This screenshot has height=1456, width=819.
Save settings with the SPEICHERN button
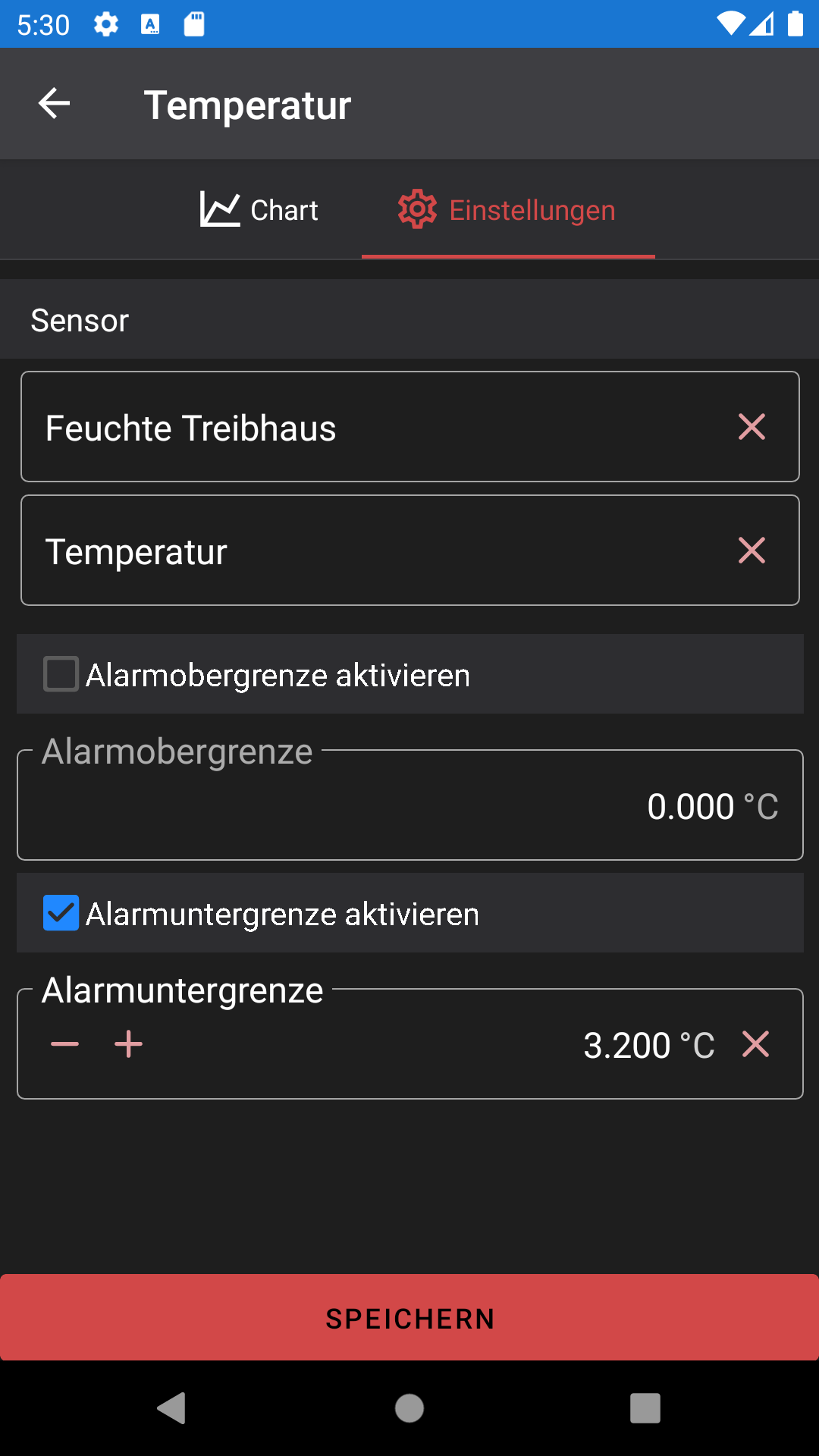[409, 1317]
